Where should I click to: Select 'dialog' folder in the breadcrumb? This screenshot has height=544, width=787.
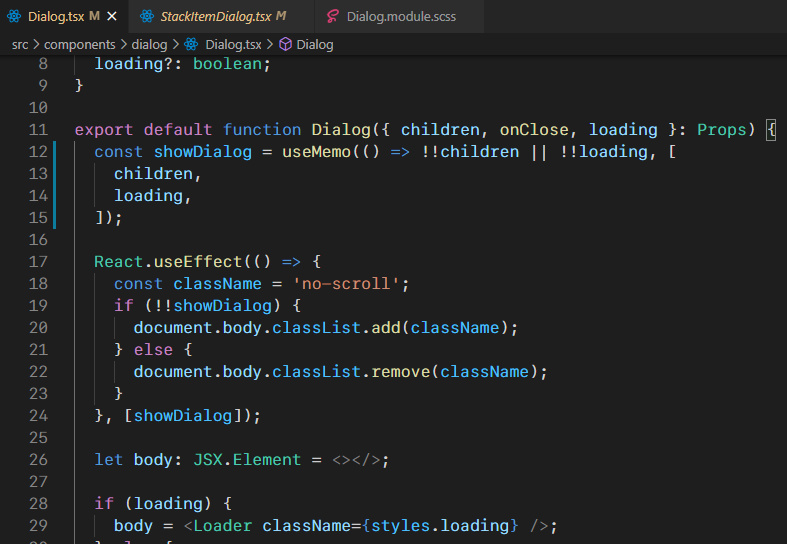[149, 45]
